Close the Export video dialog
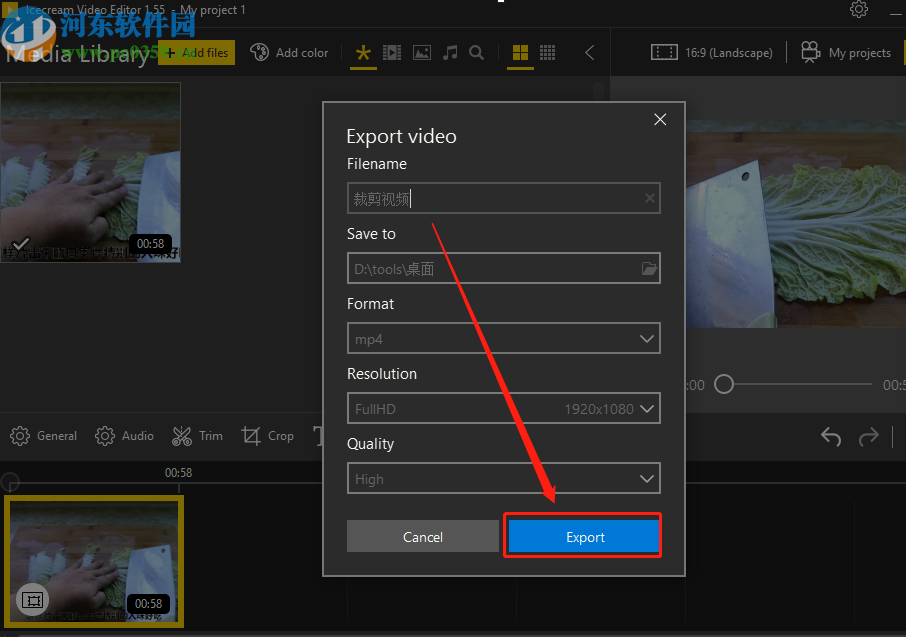 pos(660,119)
